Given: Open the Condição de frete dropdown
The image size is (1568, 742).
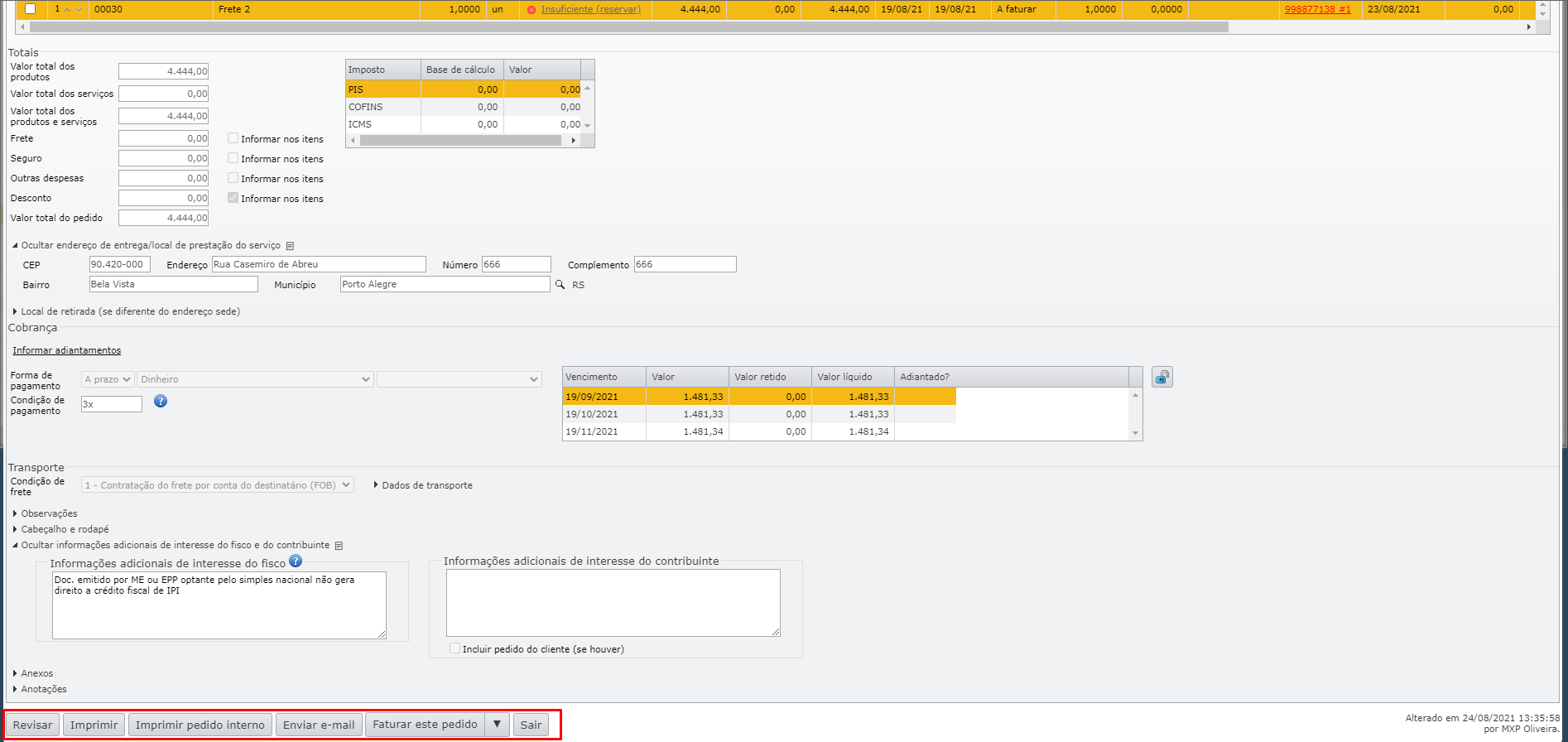Looking at the screenshot, I should point(218,485).
